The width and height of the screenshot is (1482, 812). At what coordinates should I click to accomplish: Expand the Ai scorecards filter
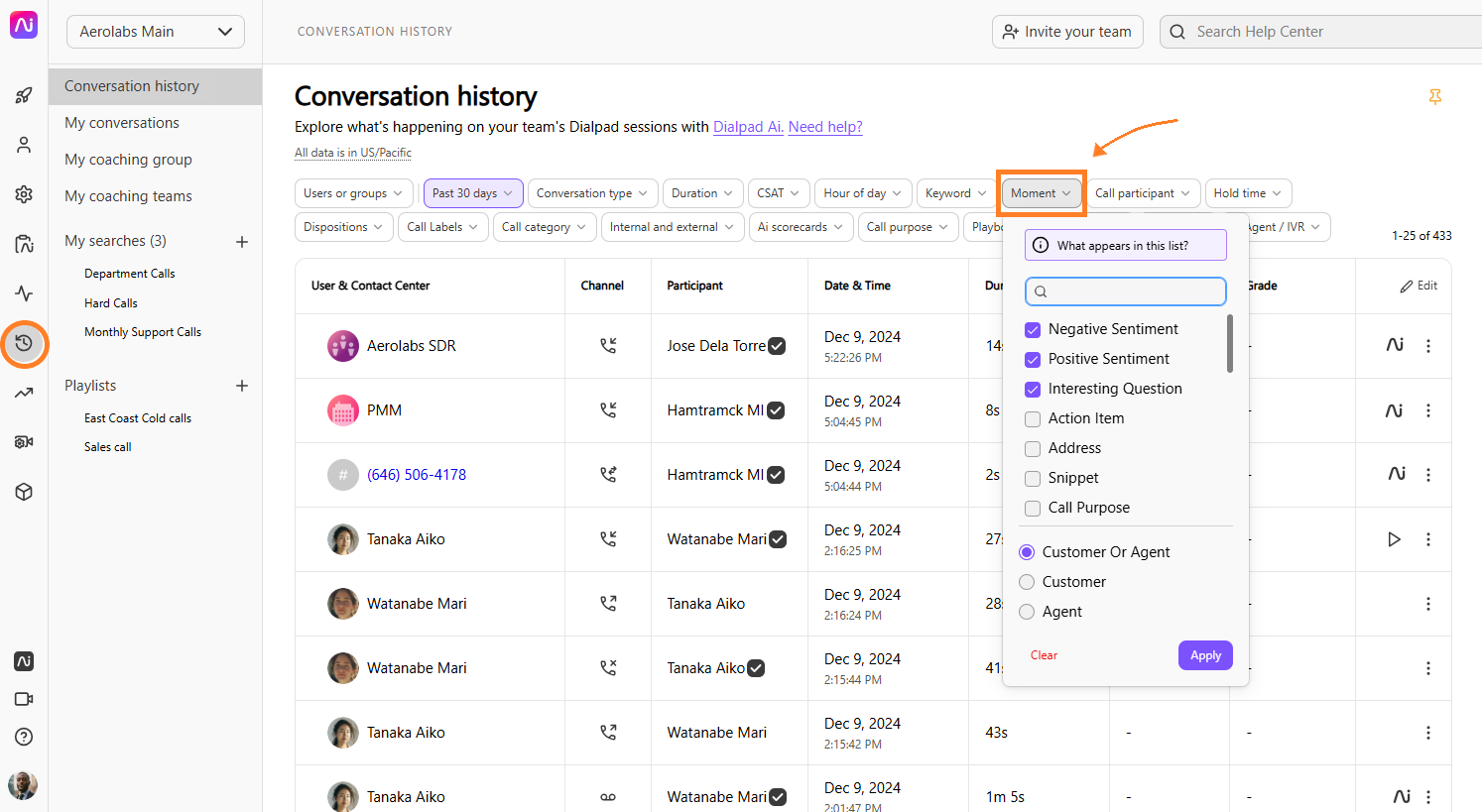tap(801, 227)
